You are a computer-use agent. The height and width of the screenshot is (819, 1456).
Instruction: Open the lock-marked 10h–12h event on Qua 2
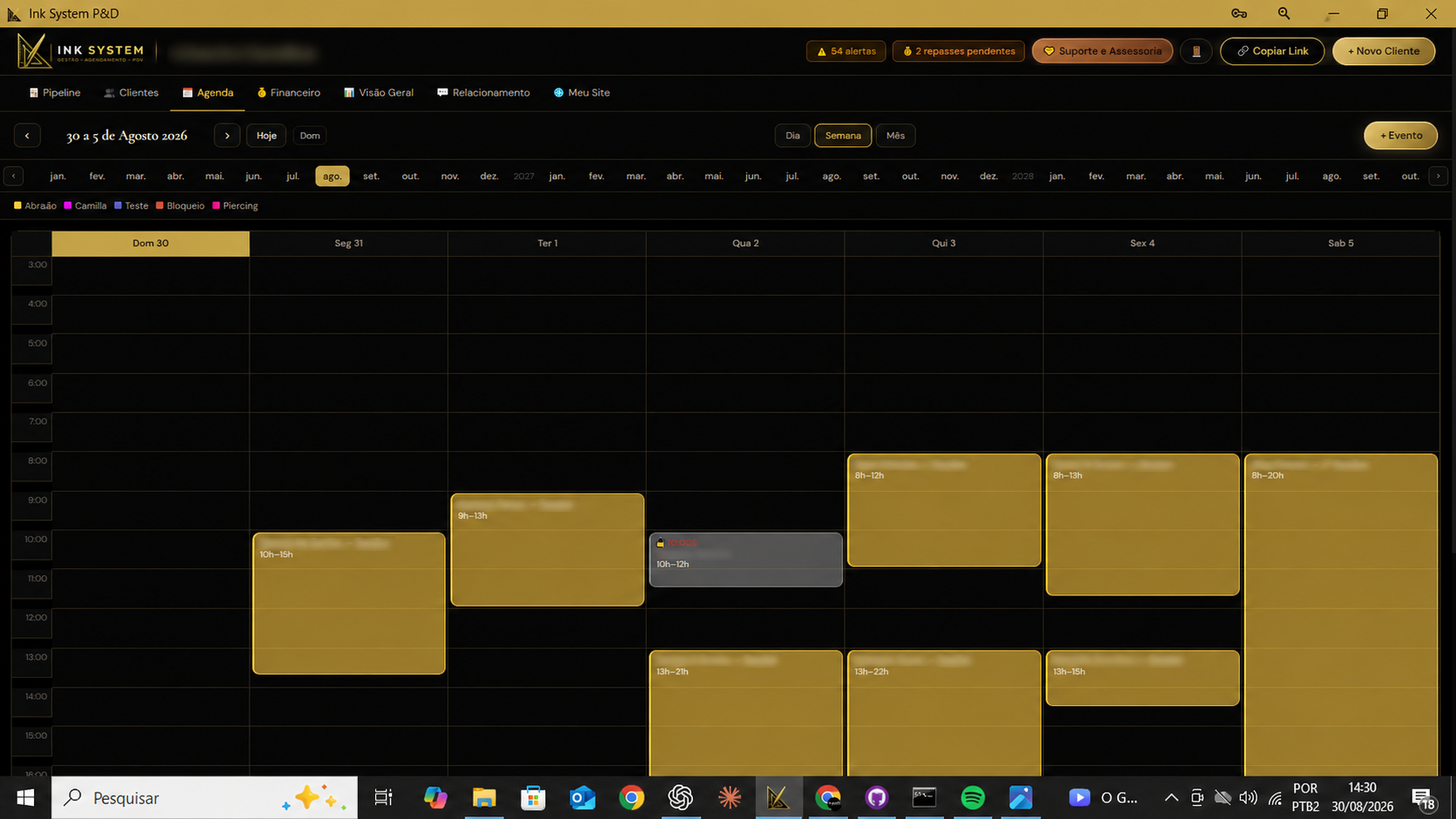click(x=745, y=560)
